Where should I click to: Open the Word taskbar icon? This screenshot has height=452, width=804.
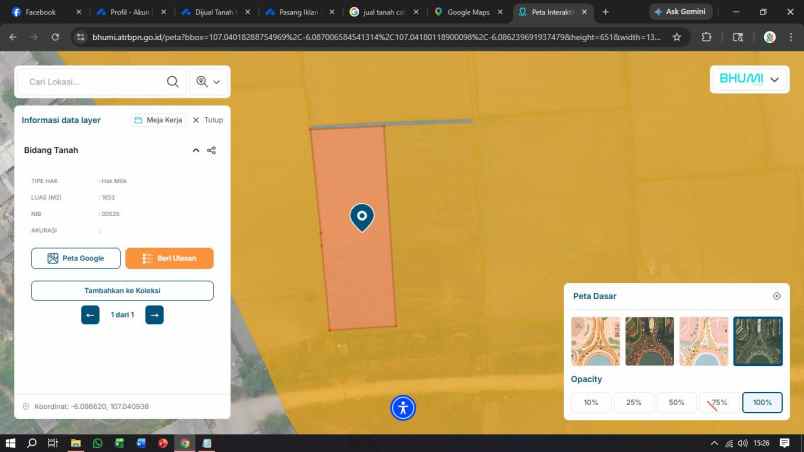[141, 443]
